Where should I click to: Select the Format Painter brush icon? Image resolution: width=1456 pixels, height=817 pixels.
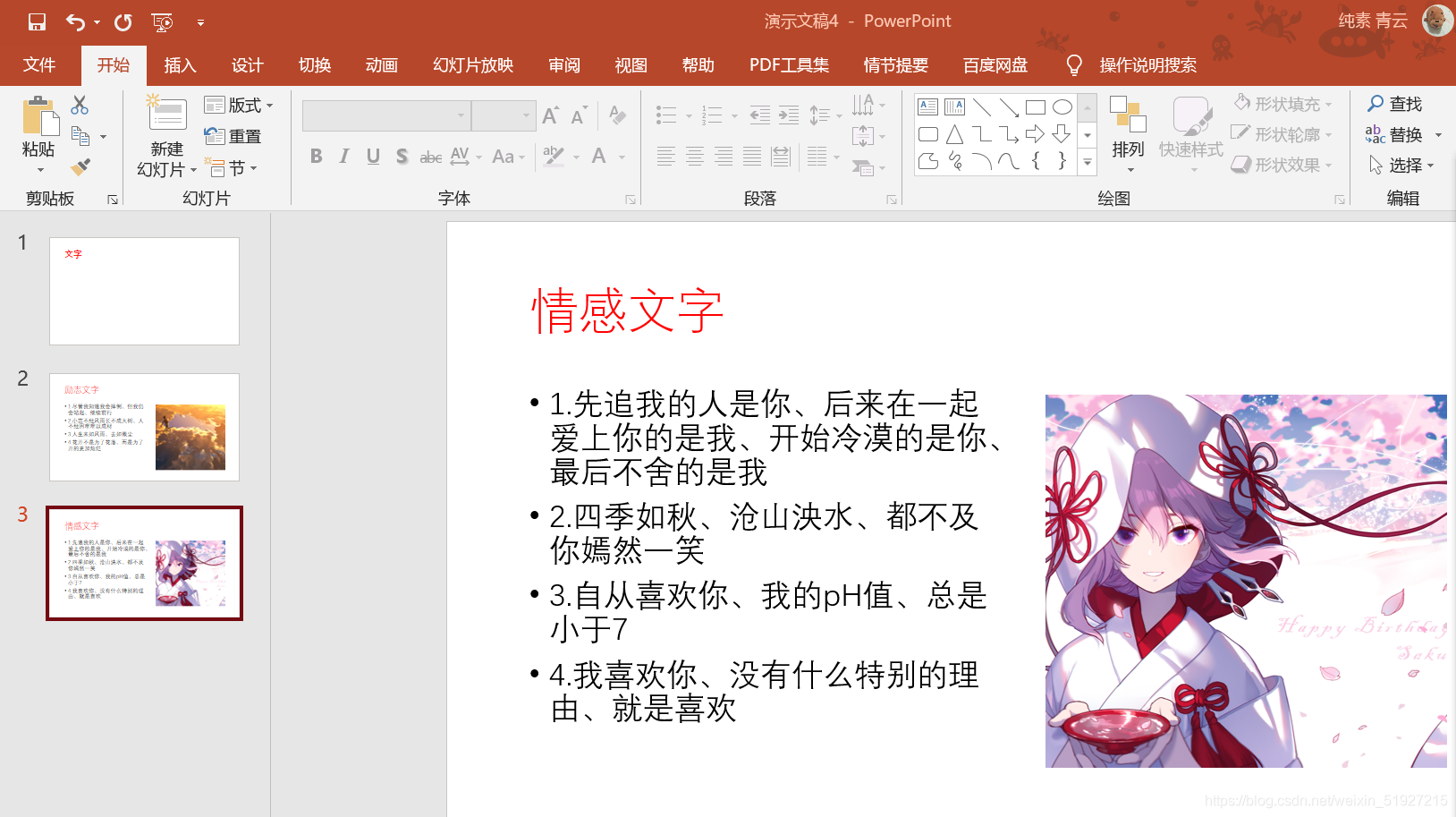(x=80, y=166)
